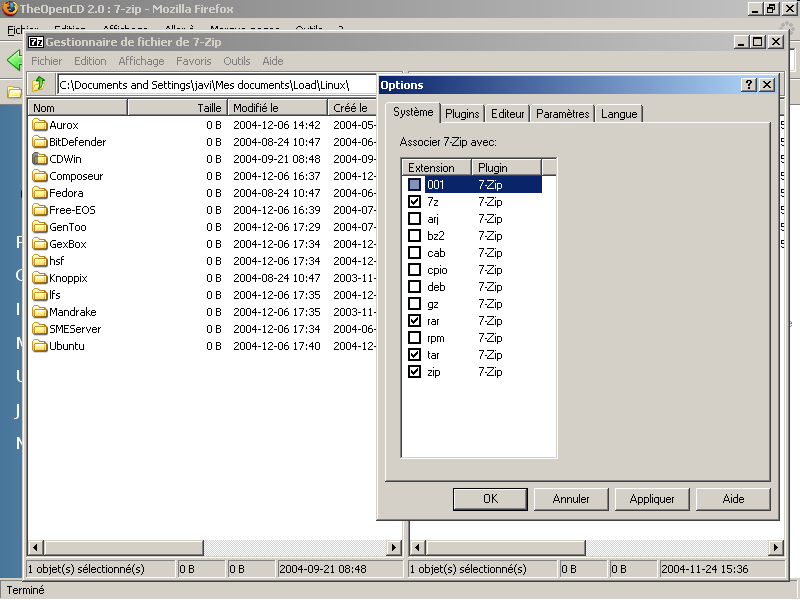
Task: Click the Annuler button
Action: 571,499
